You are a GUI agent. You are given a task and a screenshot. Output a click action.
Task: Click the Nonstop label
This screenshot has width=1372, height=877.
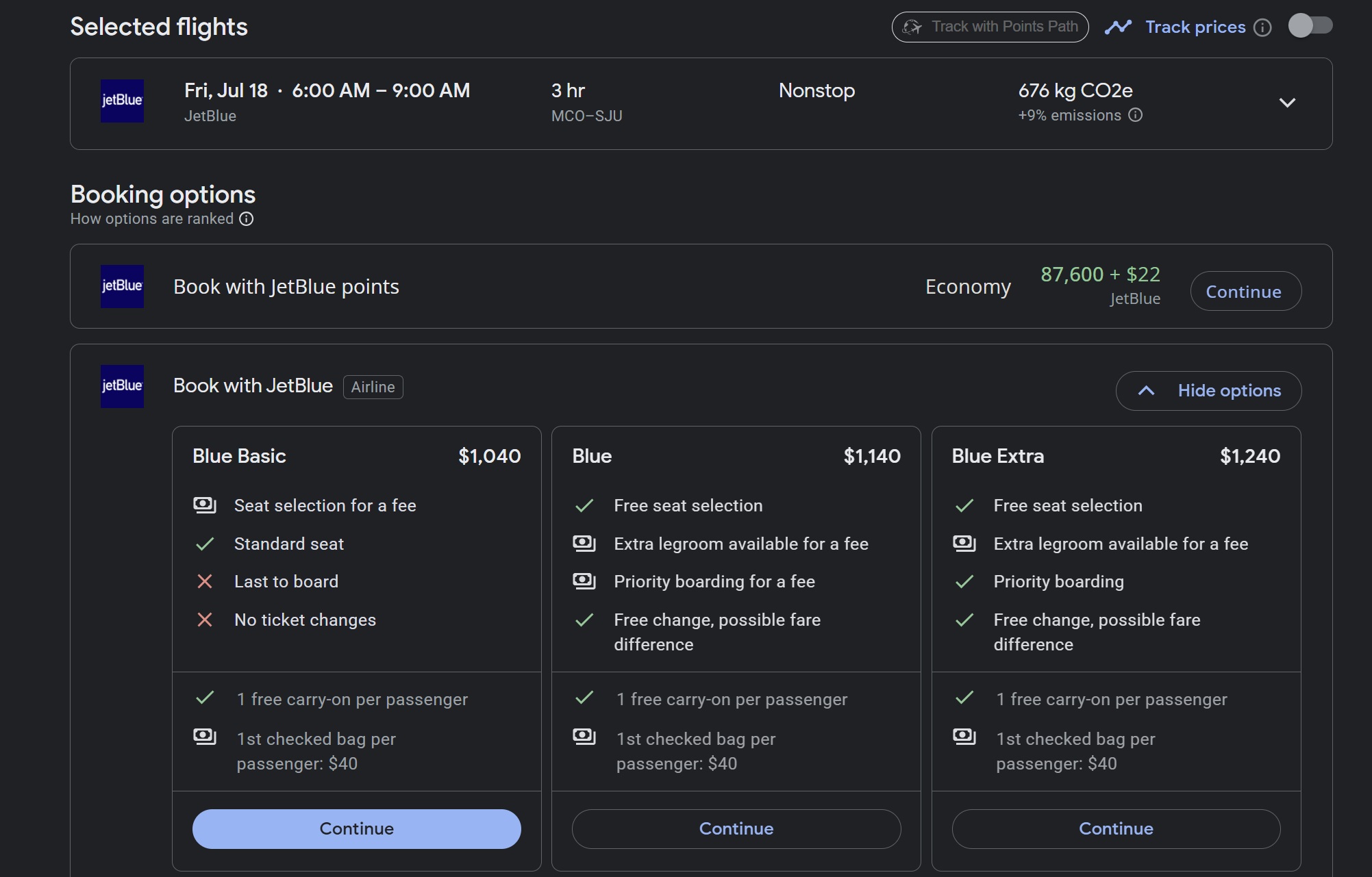click(x=816, y=90)
